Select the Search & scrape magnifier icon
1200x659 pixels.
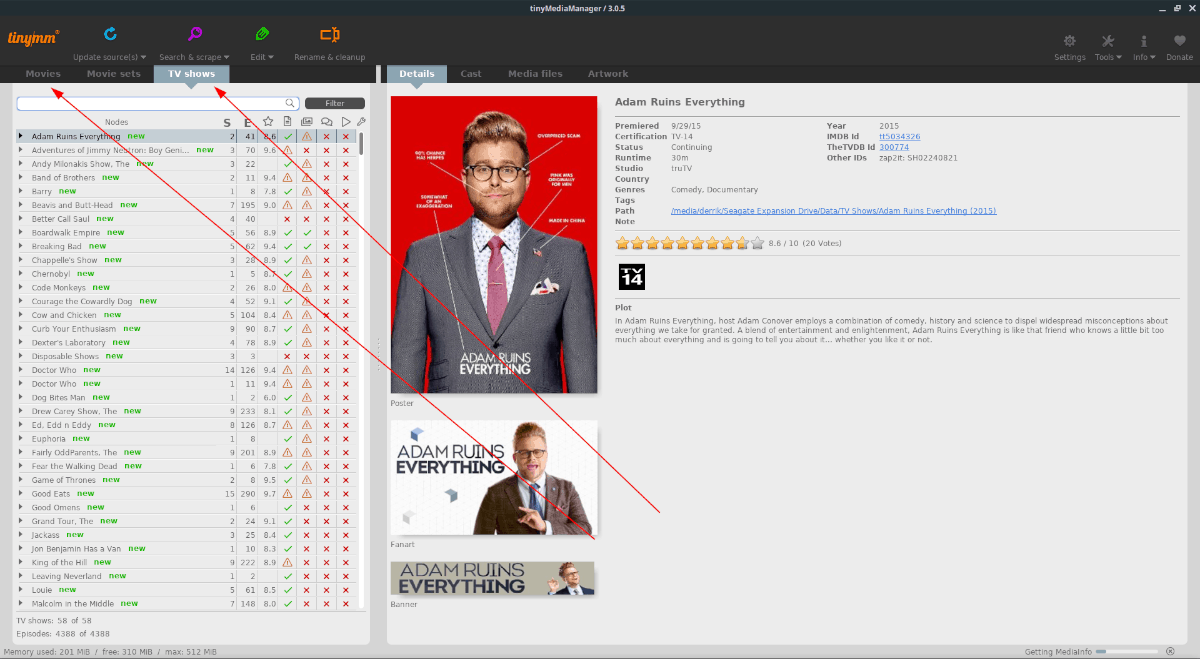pyautogui.click(x=193, y=35)
